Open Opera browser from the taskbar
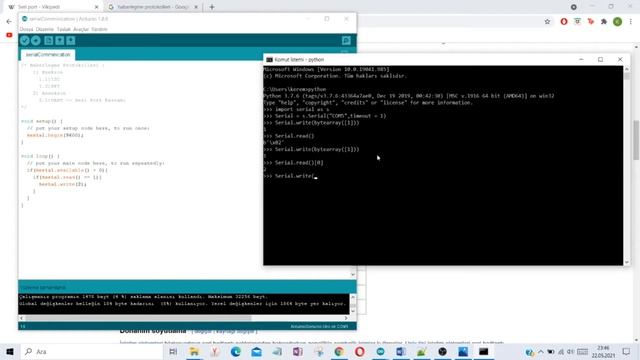Image resolution: width=640 pixels, height=360 pixels. point(360,351)
